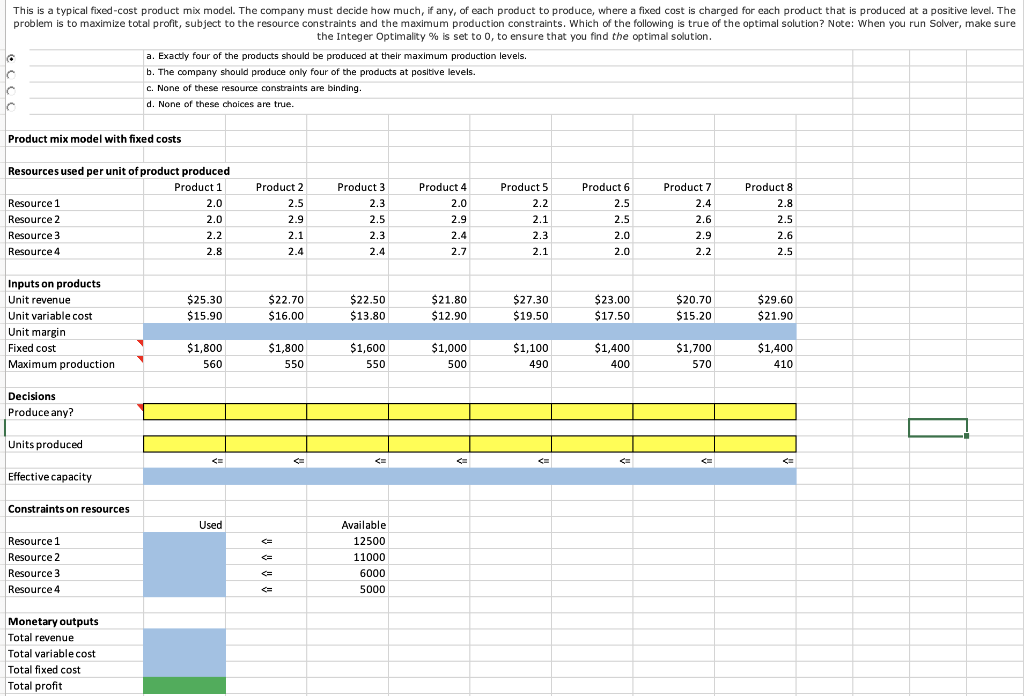Select the green Total profit cell
Viewport: 1024px width, 696px height.
pyautogui.click(x=184, y=687)
